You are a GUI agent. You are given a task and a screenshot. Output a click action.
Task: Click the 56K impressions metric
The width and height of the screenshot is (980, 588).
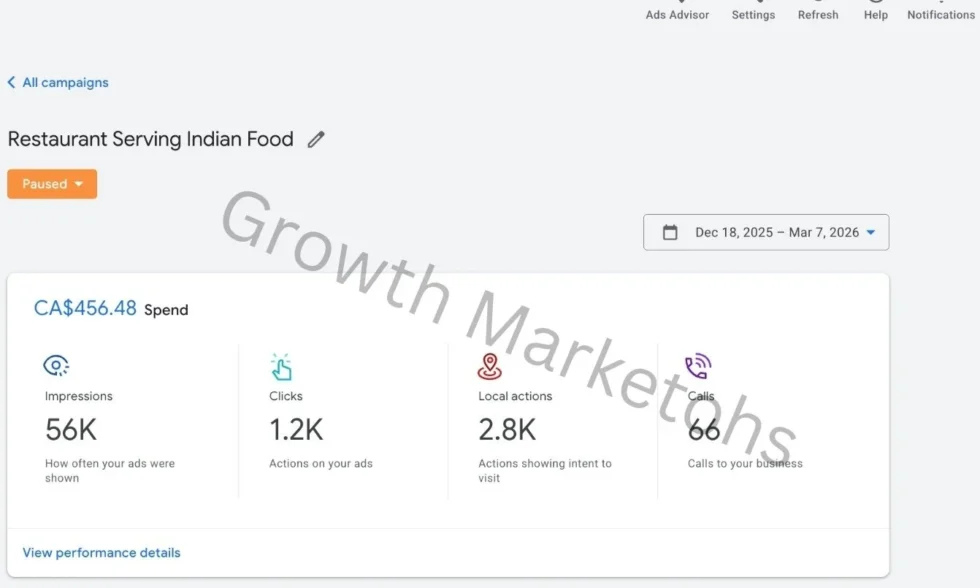point(70,429)
